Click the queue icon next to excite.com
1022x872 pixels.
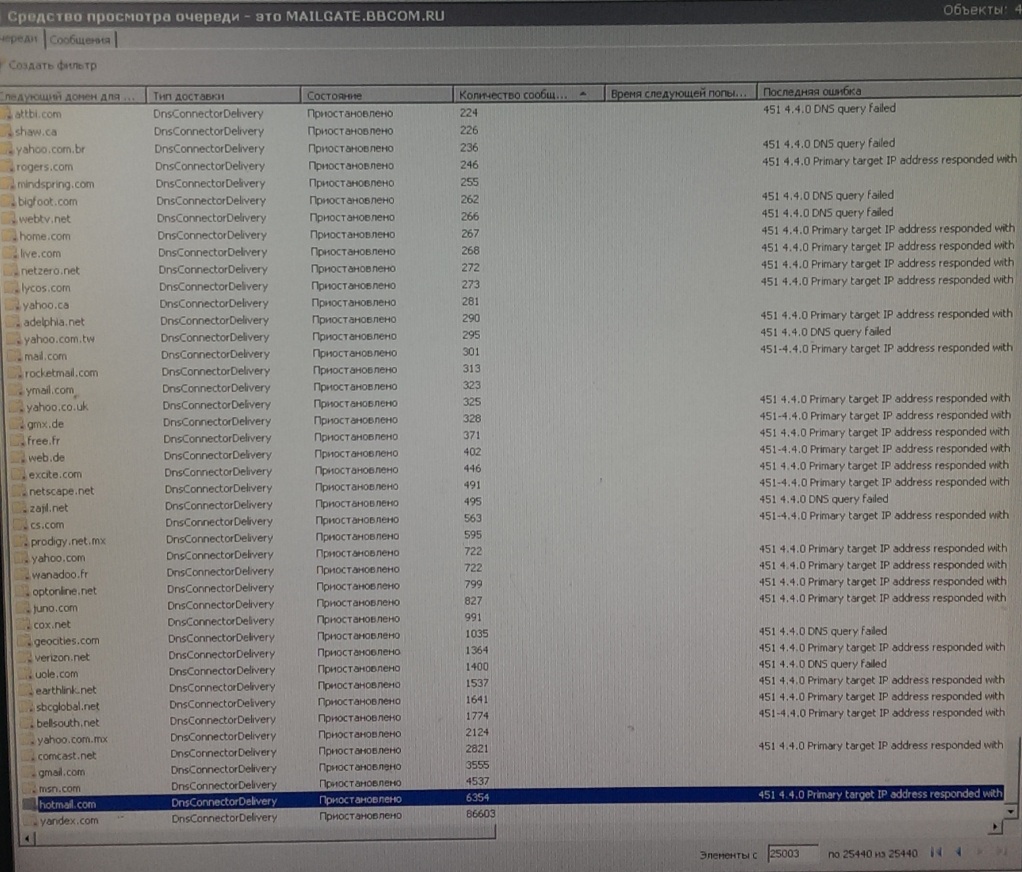point(19,474)
